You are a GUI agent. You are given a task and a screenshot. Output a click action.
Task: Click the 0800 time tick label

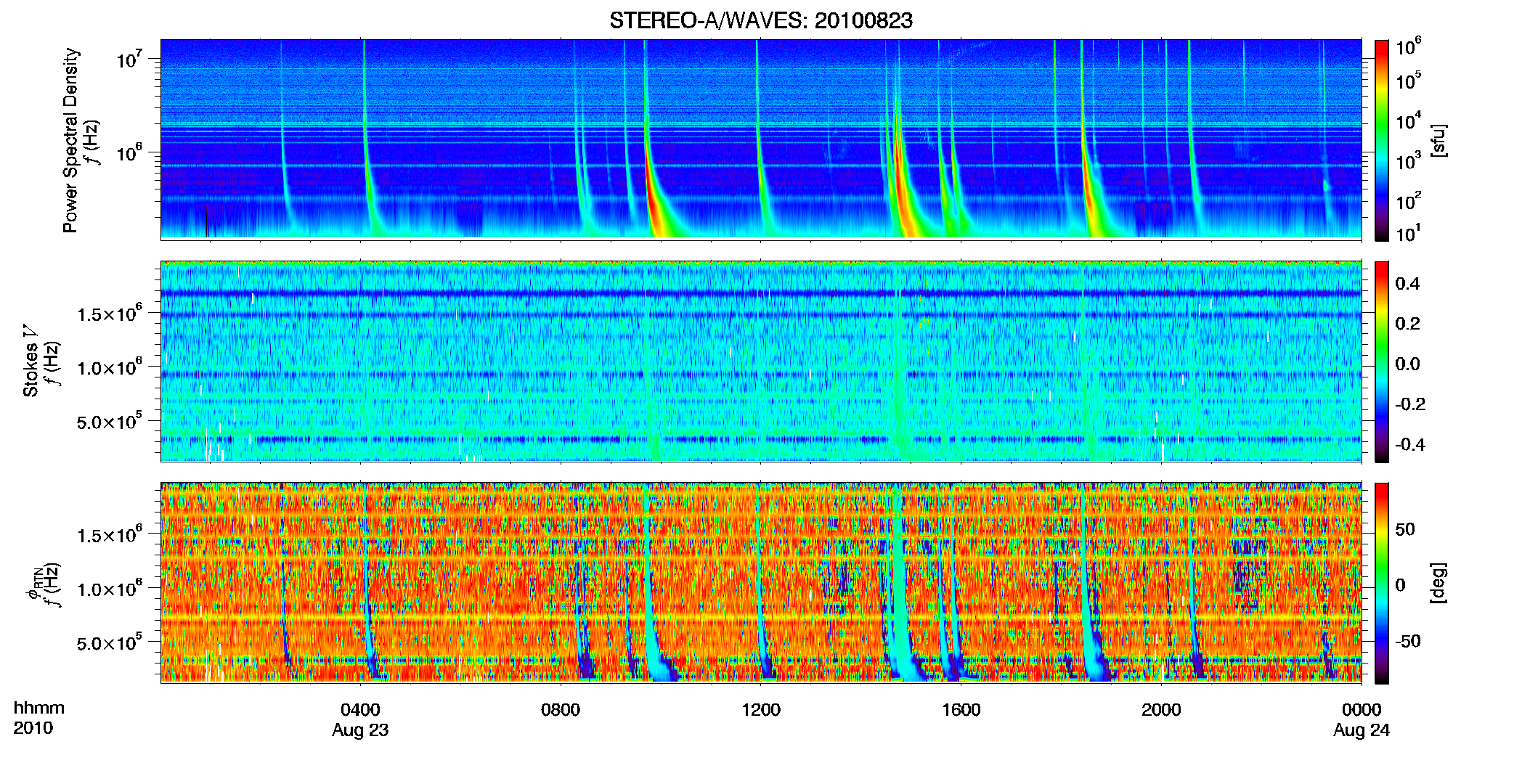click(561, 709)
